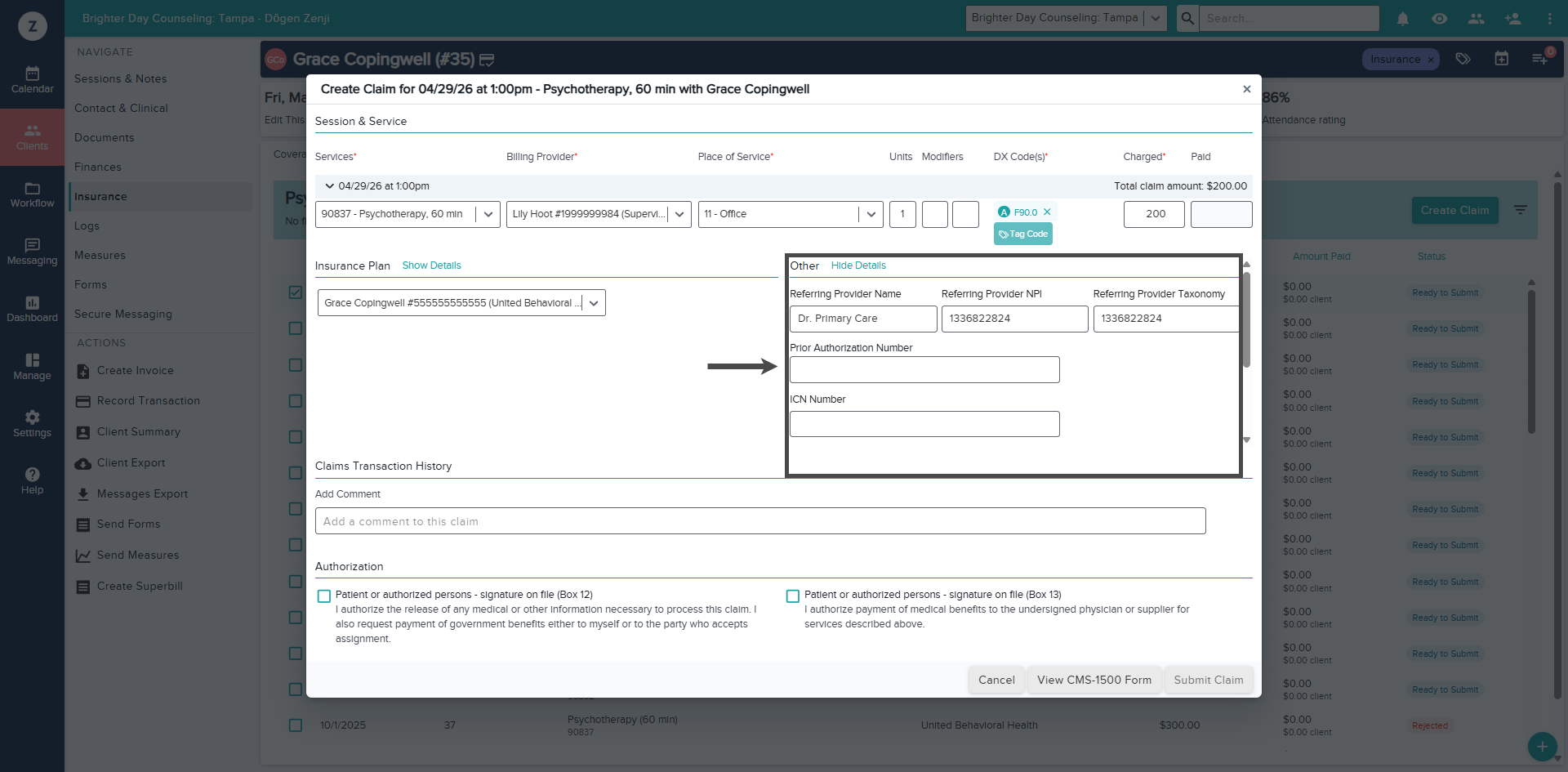Open the Services dropdown 90837
The width and height of the screenshot is (1568, 772).
coord(408,214)
